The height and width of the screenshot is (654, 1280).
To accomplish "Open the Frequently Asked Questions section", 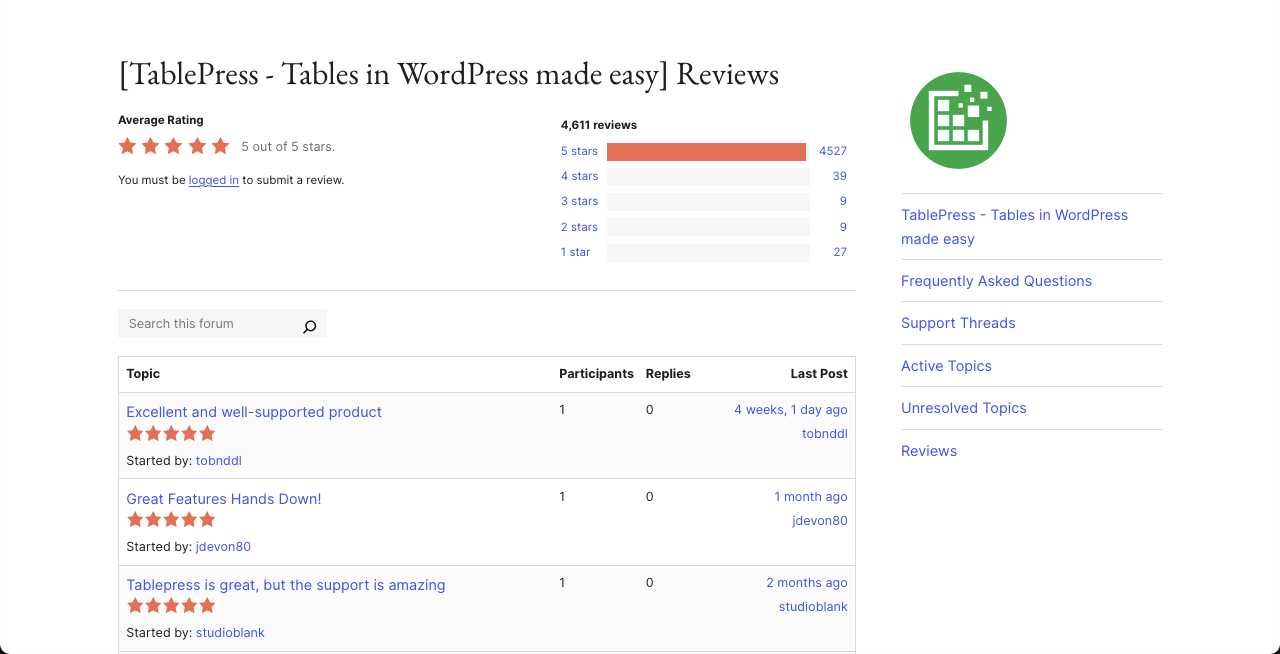I will [996, 281].
